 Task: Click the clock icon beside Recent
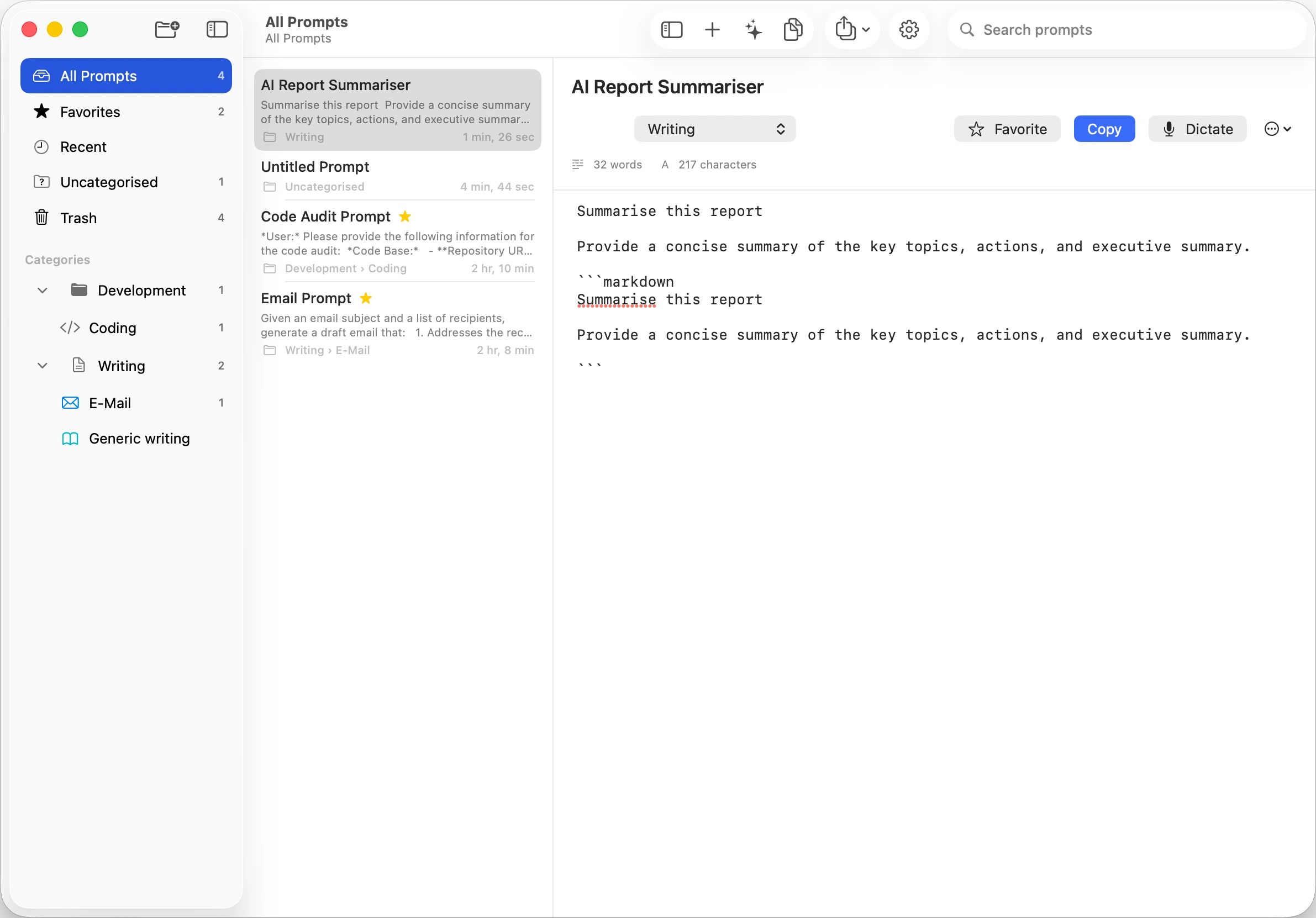click(x=41, y=147)
